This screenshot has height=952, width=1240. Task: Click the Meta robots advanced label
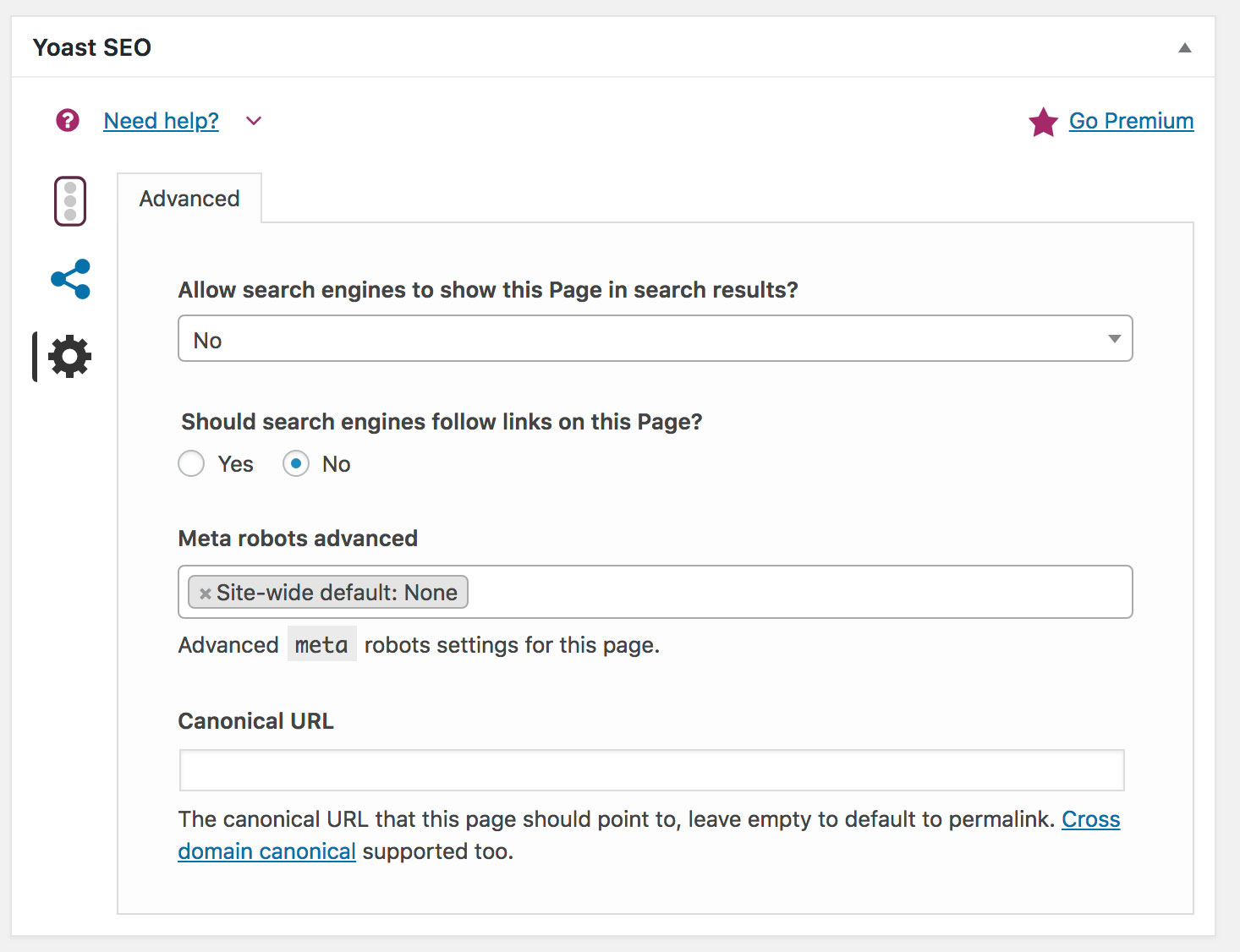point(298,539)
